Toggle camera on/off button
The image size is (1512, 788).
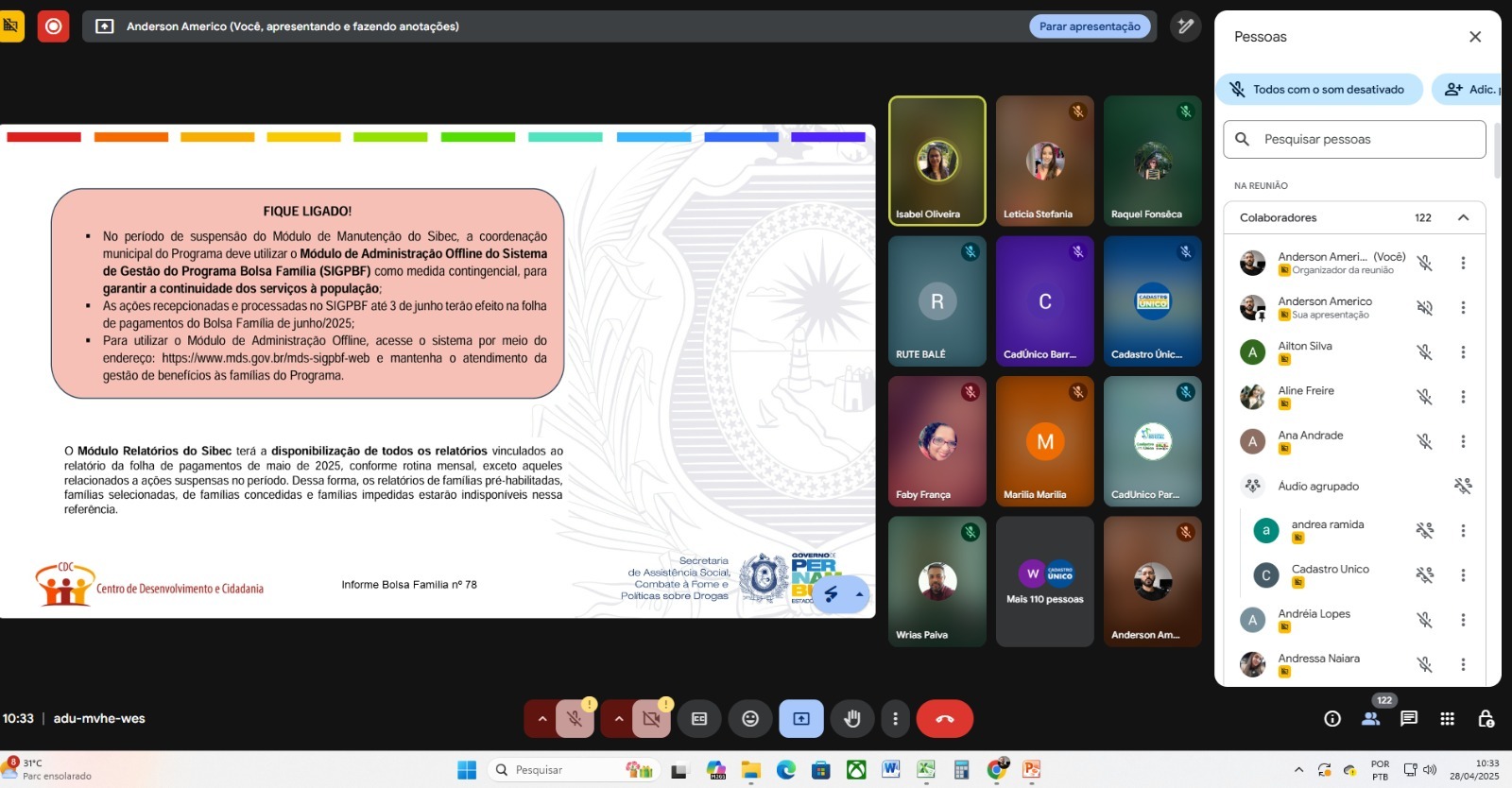pyautogui.click(x=651, y=719)
